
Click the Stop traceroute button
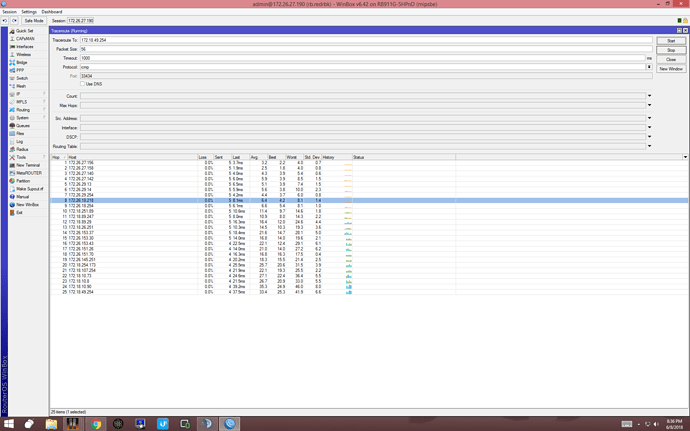click(x=670, y=49)
